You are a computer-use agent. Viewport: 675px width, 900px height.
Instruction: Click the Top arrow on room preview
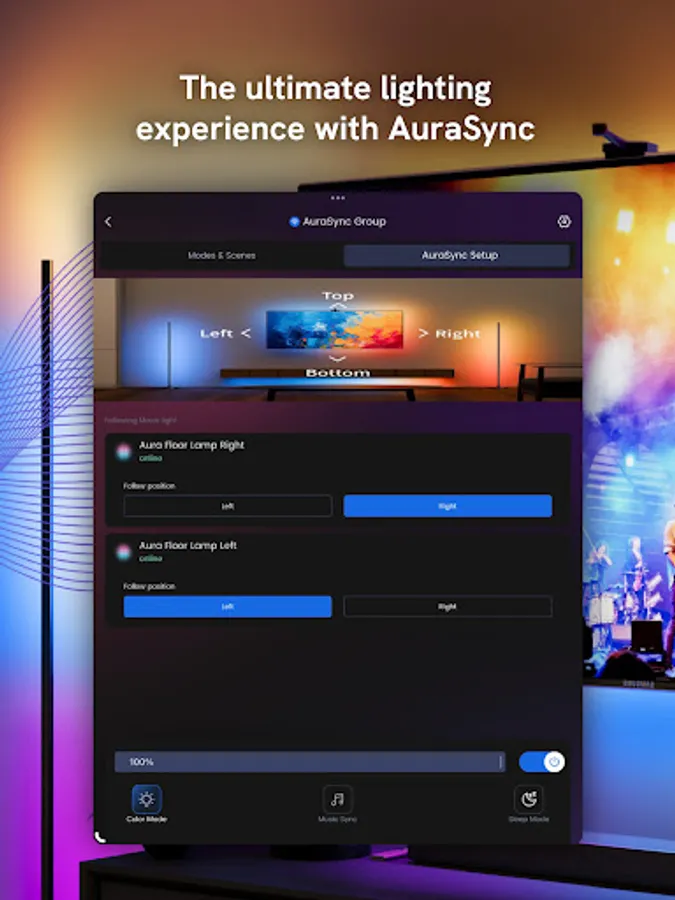(x=338, y=306)
